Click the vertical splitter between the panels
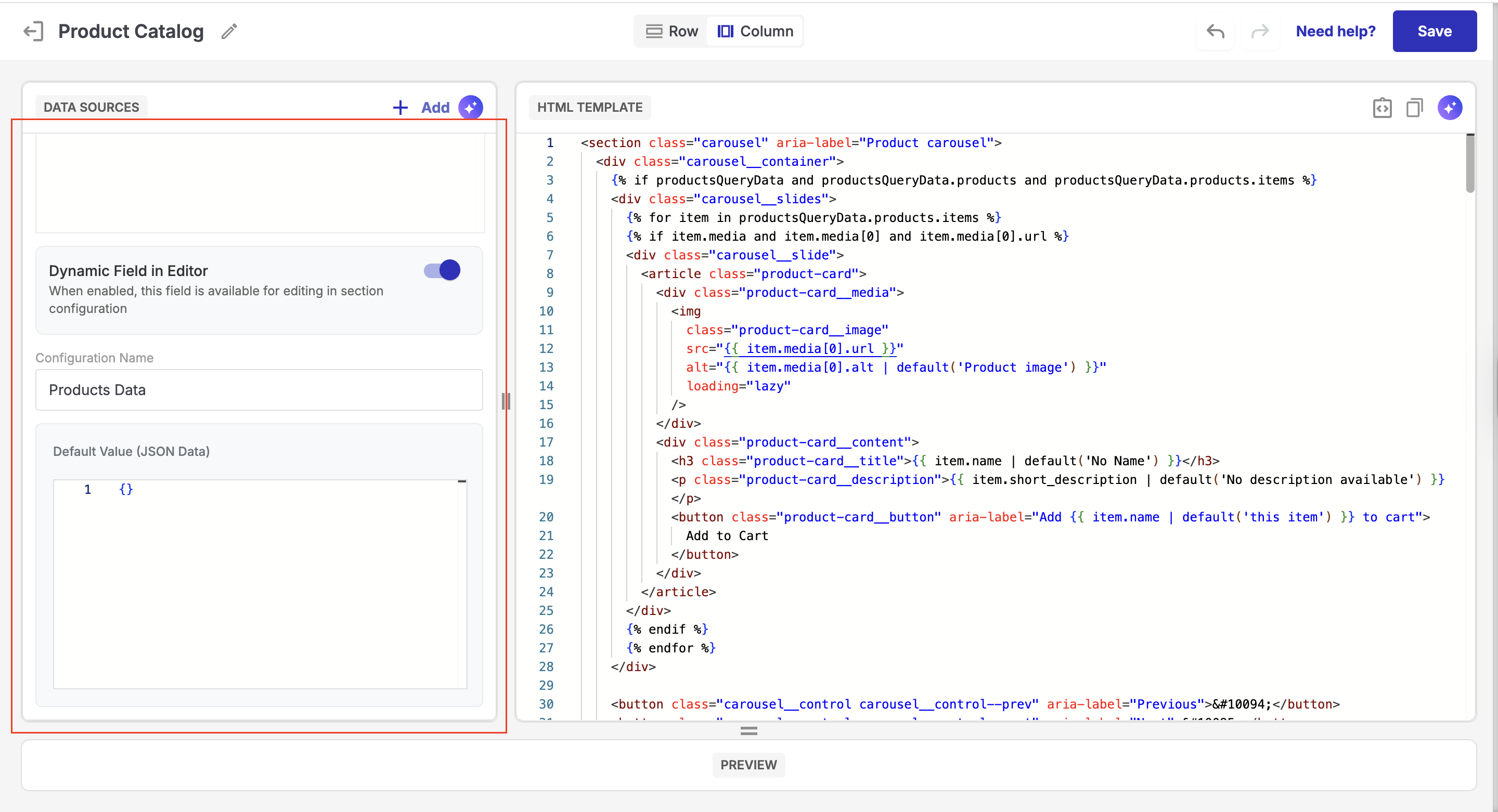 506,401
